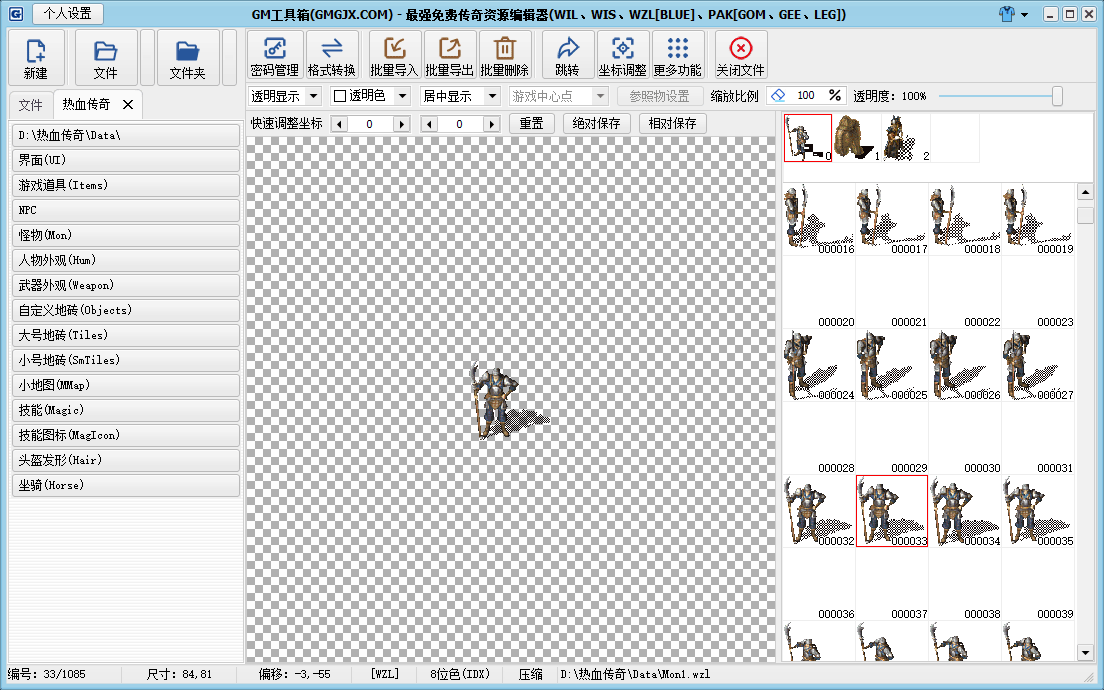Select sprite thumbnail 000033 in the grid

click(891, 510)
